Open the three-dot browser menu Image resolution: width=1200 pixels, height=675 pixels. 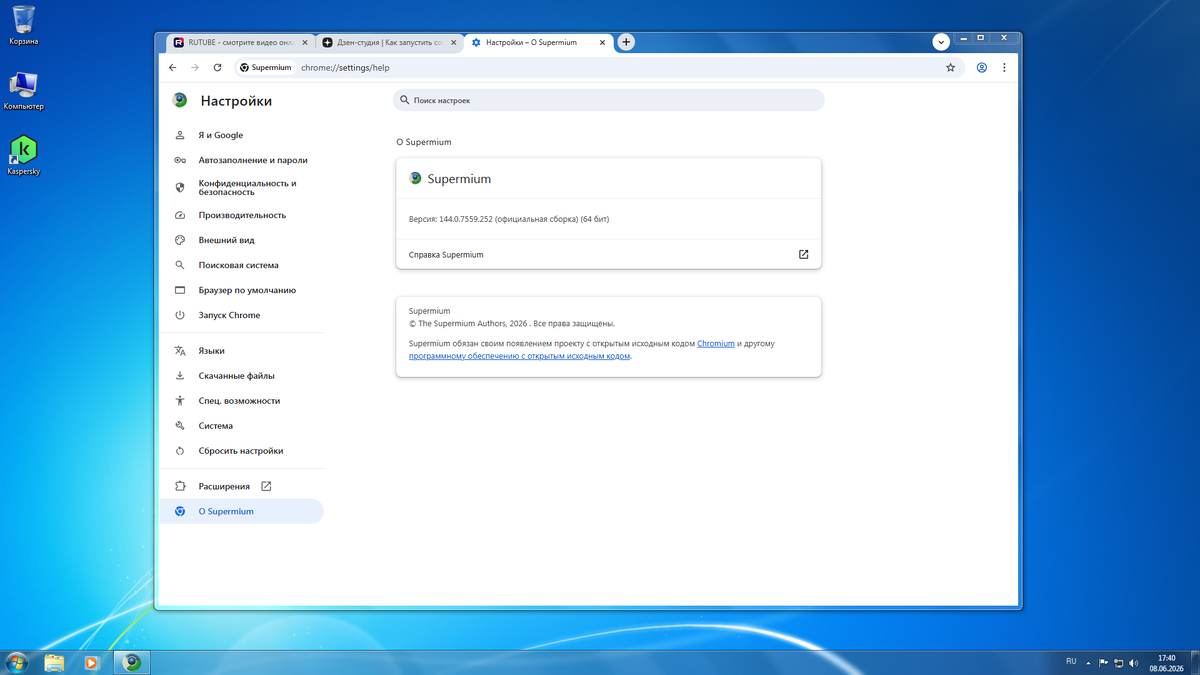pos(1004,68)
